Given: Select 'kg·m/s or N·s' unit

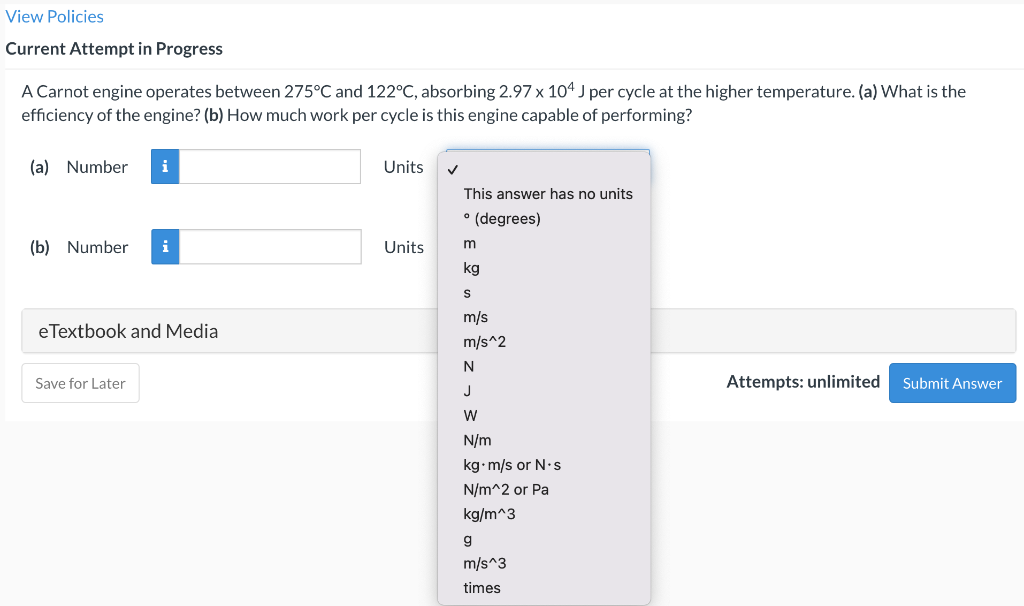Looking at the screenshot, I should click(519, 465).
